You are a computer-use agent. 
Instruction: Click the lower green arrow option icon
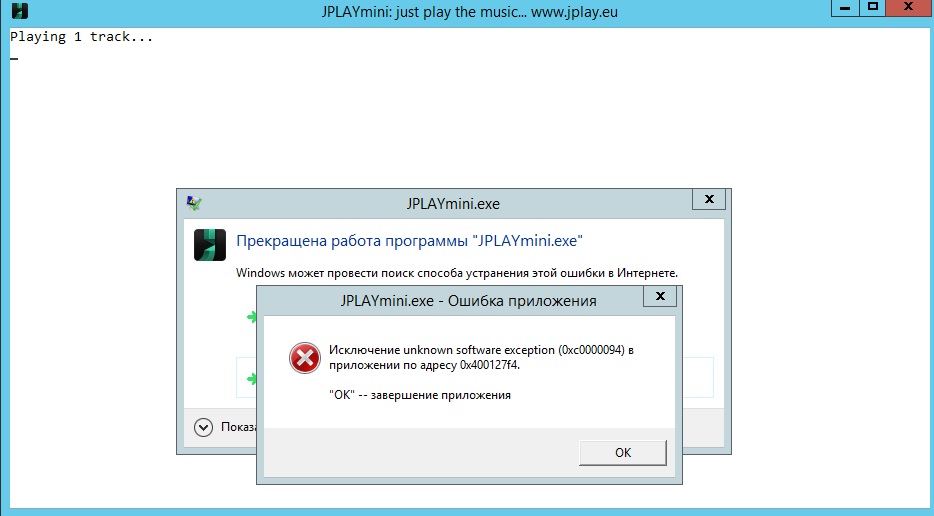(x=252, y=378)
